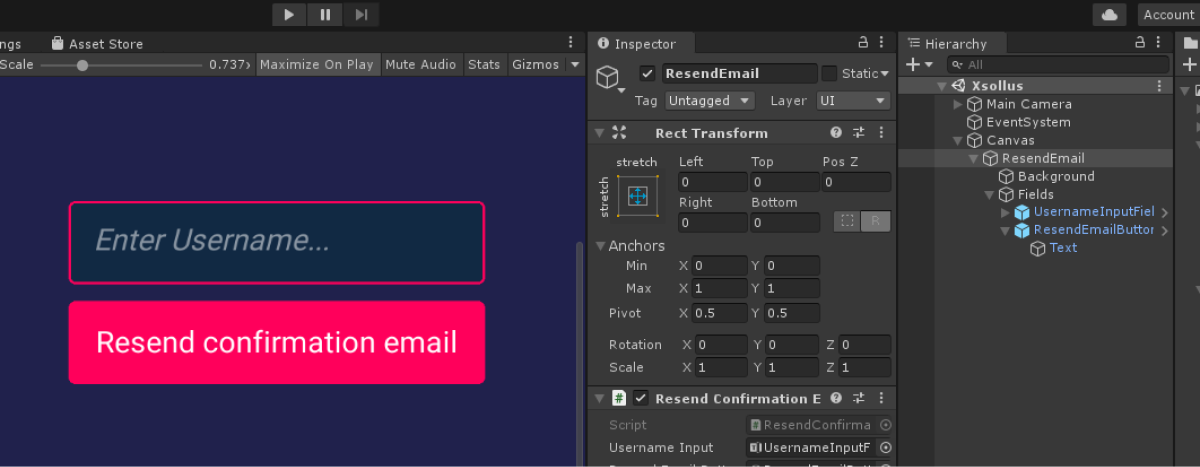Screen dimensions: 1200x467
Task: Open the Rect Transform help icon
Action: coord(836,133)
